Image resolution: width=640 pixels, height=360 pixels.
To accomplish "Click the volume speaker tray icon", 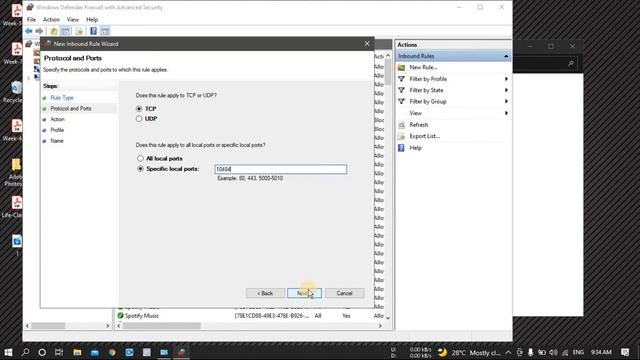I will coord(553,352).
